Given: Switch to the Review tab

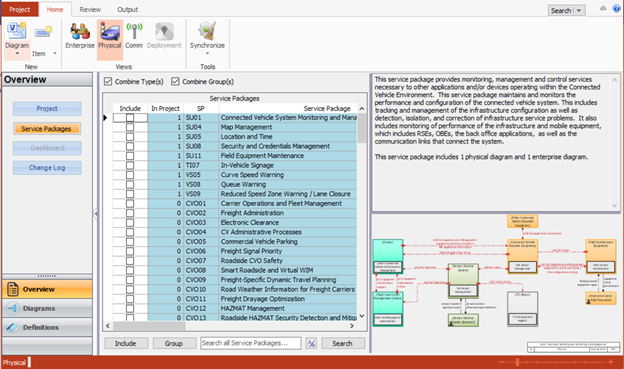Looking at the screenshot, I should [90, 10].
